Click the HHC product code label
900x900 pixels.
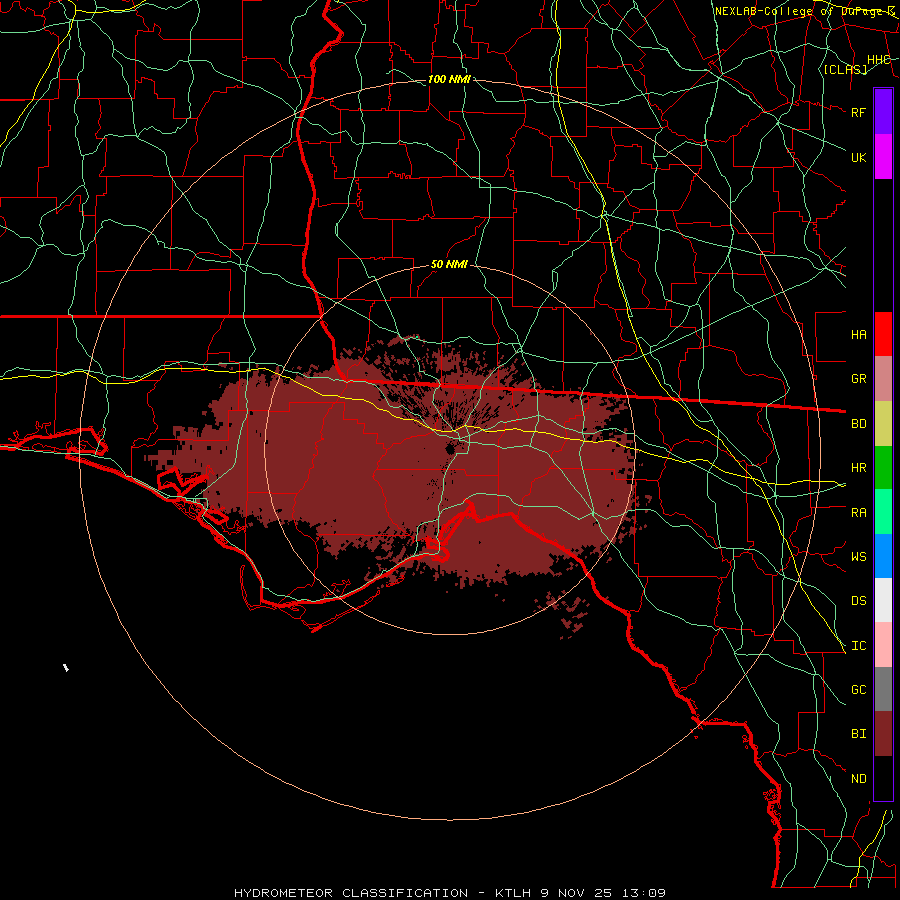click(878, 60)
